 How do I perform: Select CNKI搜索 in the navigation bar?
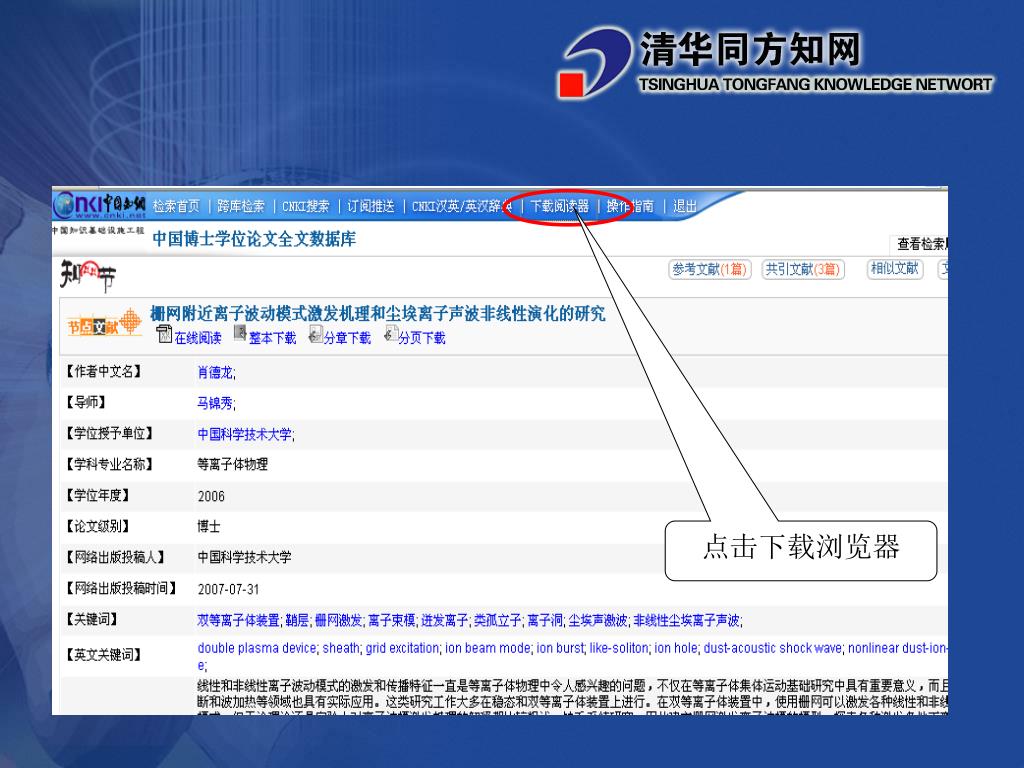[x=306, y=206]
